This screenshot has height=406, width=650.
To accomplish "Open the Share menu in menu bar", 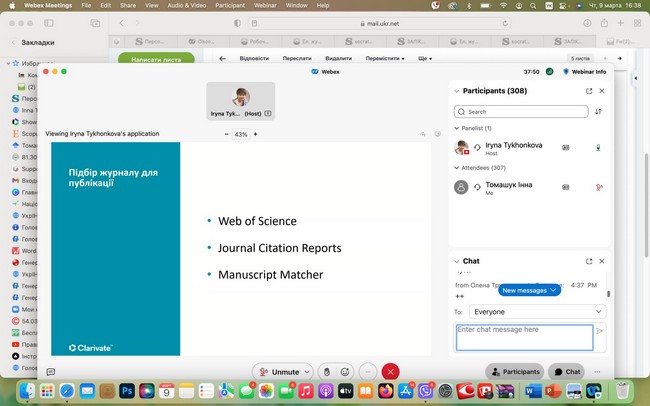I will pyautogui.click(x=128, y=5).
